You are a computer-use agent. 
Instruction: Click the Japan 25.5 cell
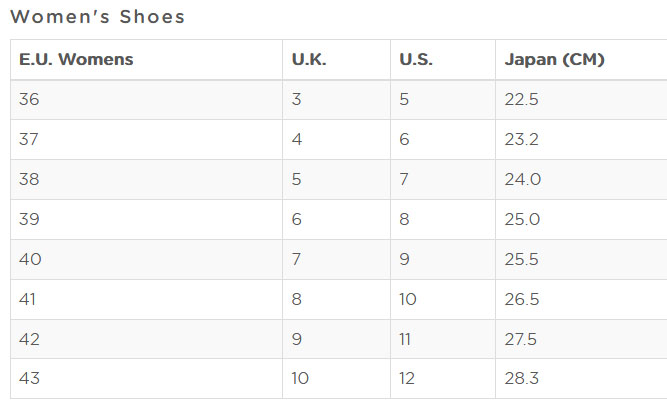(522, 260)
